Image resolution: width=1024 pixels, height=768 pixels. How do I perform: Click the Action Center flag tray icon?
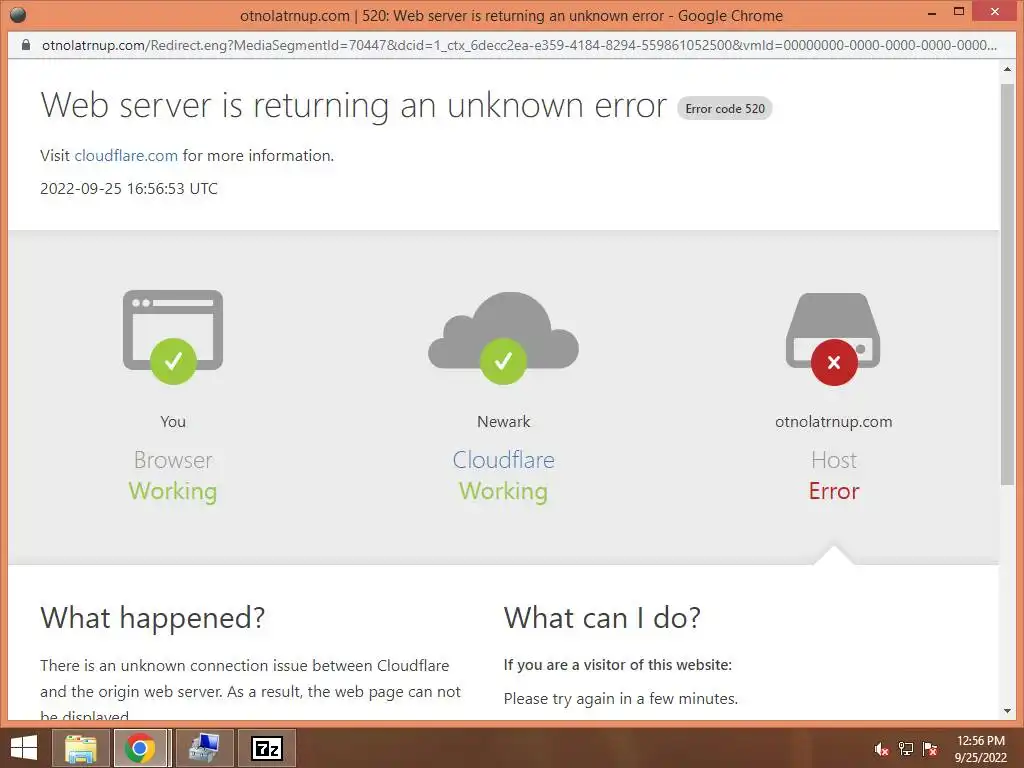930,749
